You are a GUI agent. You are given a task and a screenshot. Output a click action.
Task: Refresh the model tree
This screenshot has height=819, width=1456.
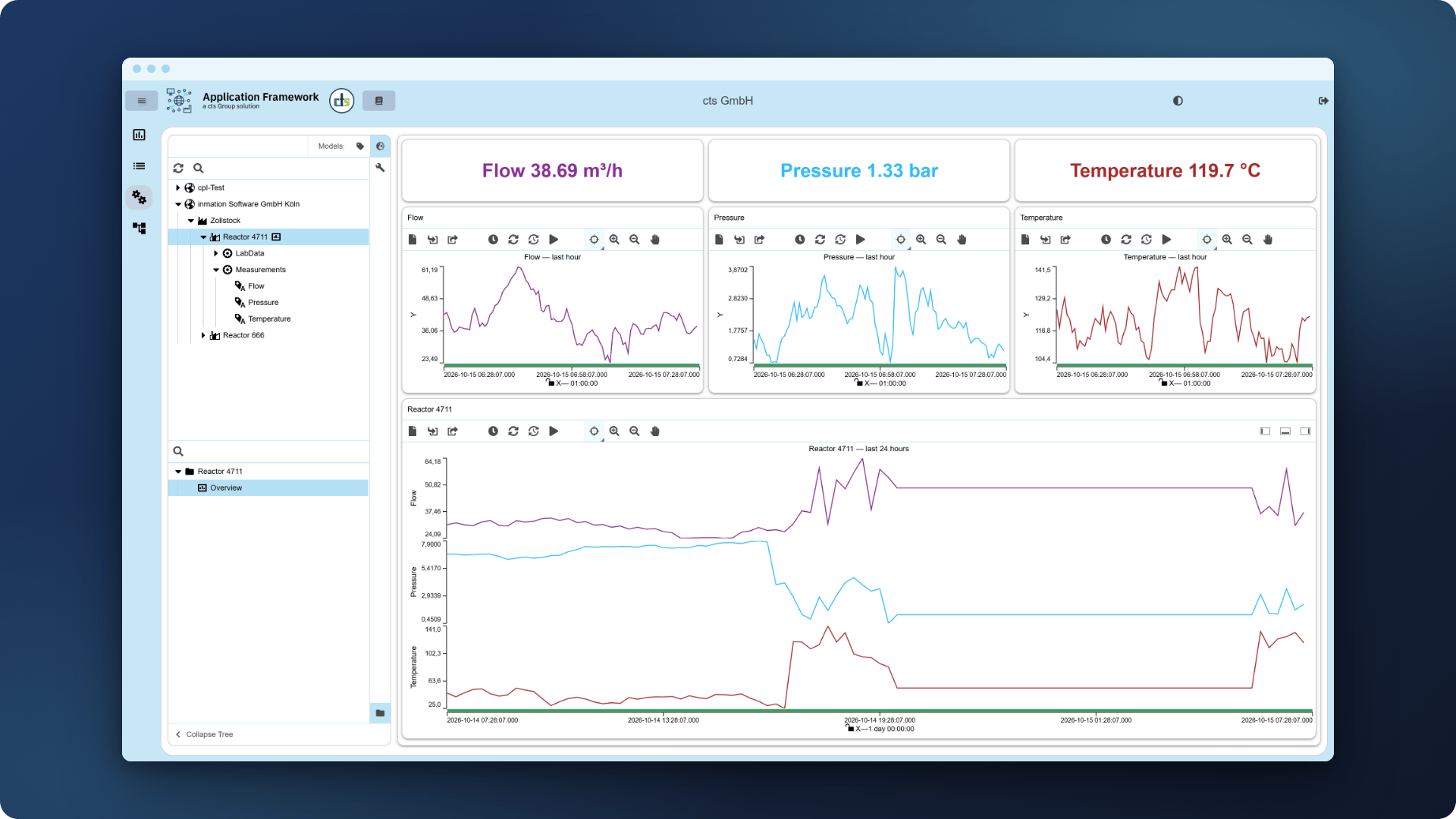point(178,168)
